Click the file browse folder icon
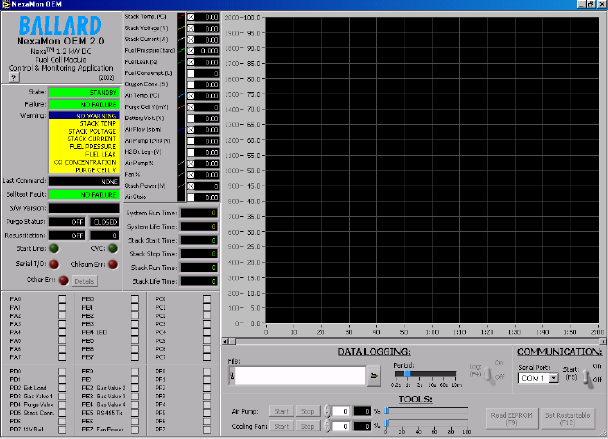 pyautogui.click(x=374, y=375)
